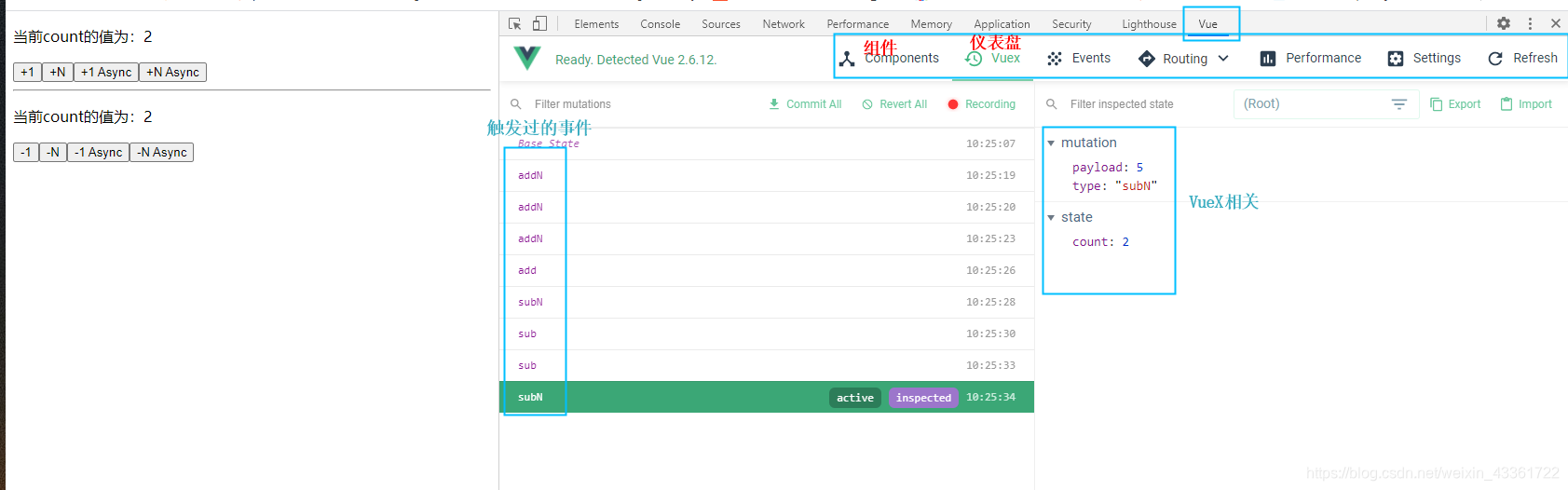Commit All mutations
Viewport: 1568px width, 490px height.
(805, 104)
